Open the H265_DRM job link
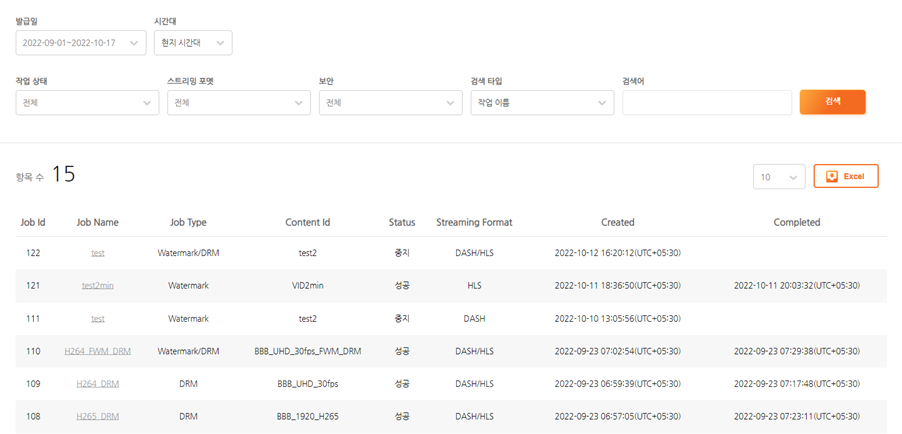 pyautogui.click(x=98, y=417)
